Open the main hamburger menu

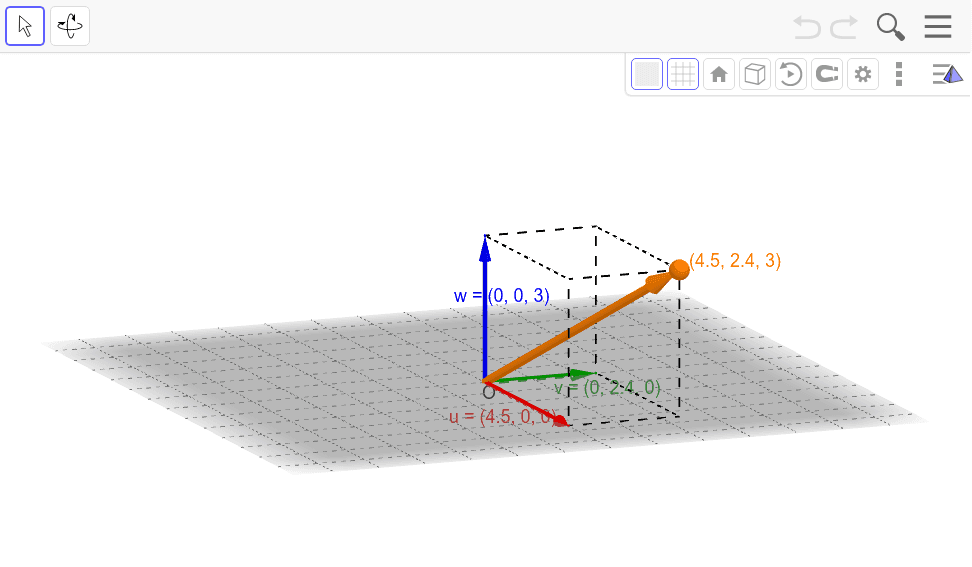(938, 27)
